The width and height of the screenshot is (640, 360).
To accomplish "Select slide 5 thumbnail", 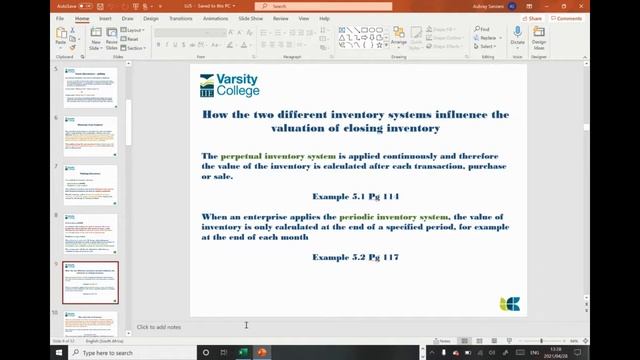I will 90,88.
